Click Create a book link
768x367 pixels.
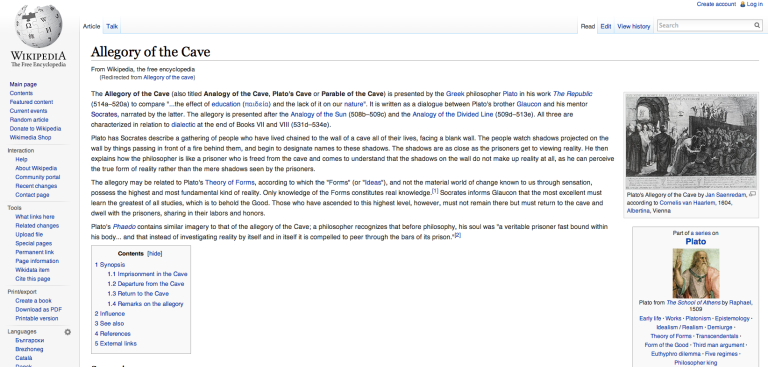(33, 301)
